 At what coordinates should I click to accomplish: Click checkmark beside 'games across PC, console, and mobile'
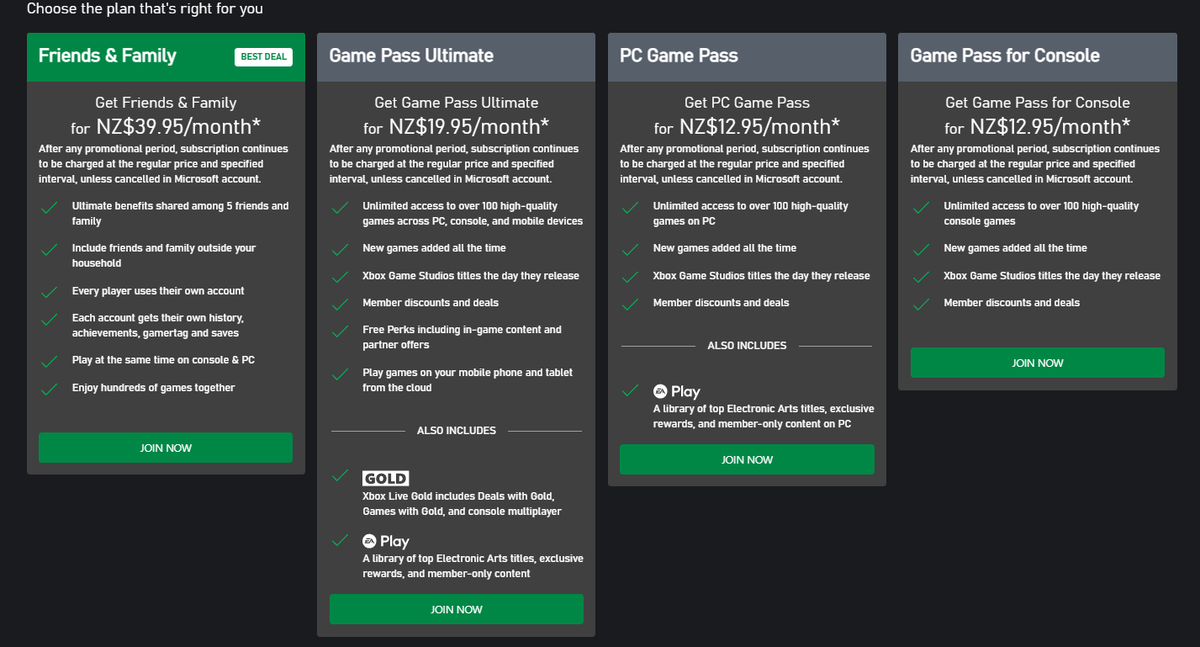click(340, 208)
